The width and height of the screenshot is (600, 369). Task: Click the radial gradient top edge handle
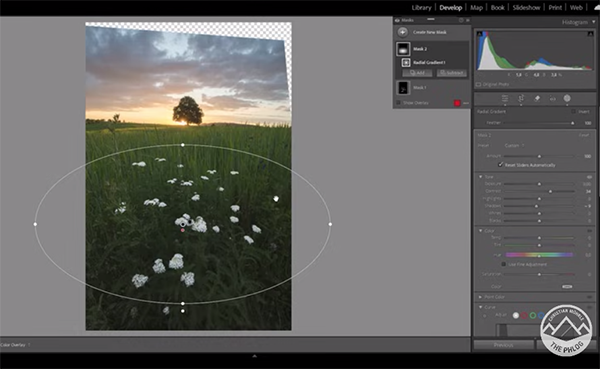tap(183, 145)
